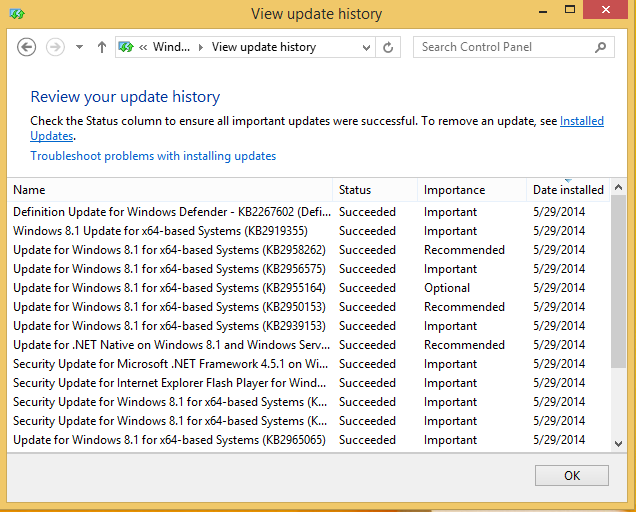Image resolution: width=636 pixels, height=512 pixels.
Task: Minimize the View update history window
Action: pyautogui.click(x=543, y=11)
